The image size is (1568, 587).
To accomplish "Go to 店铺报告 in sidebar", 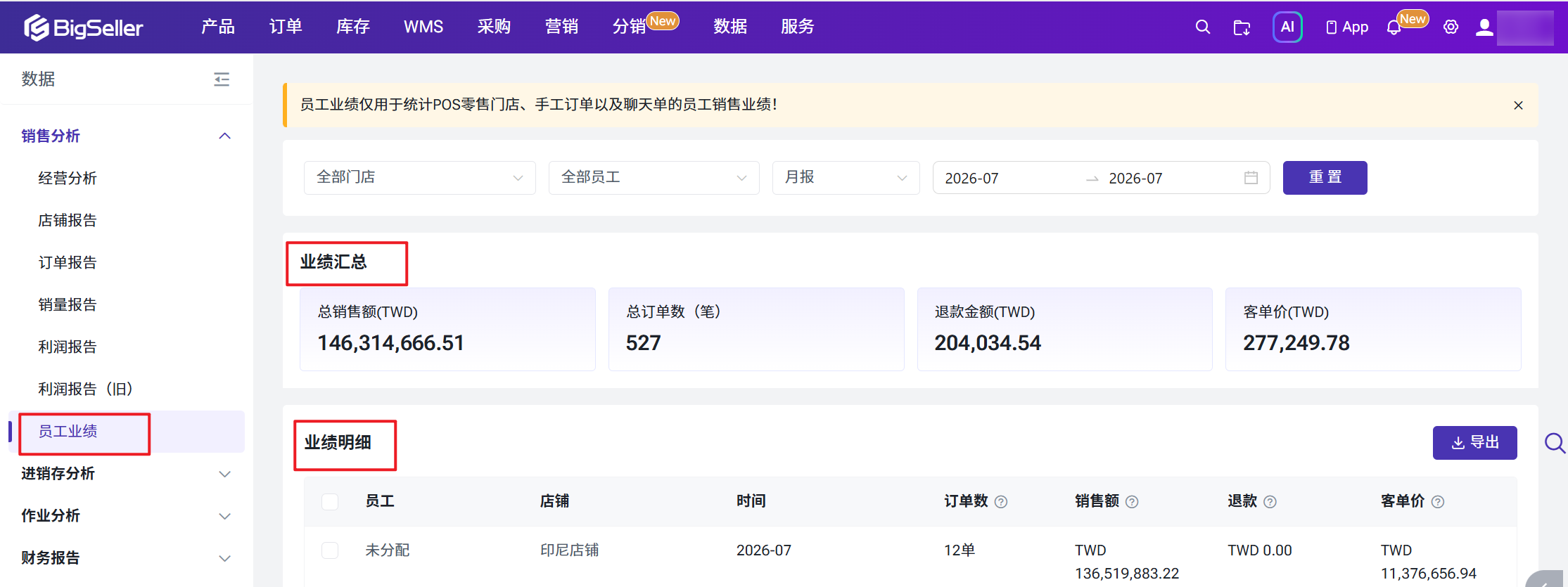I will point(68,220).
